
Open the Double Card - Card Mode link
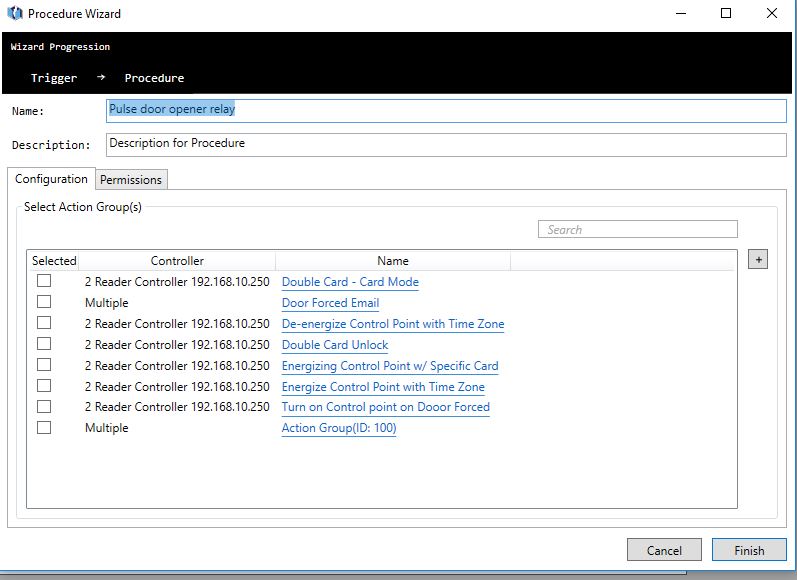350,282
